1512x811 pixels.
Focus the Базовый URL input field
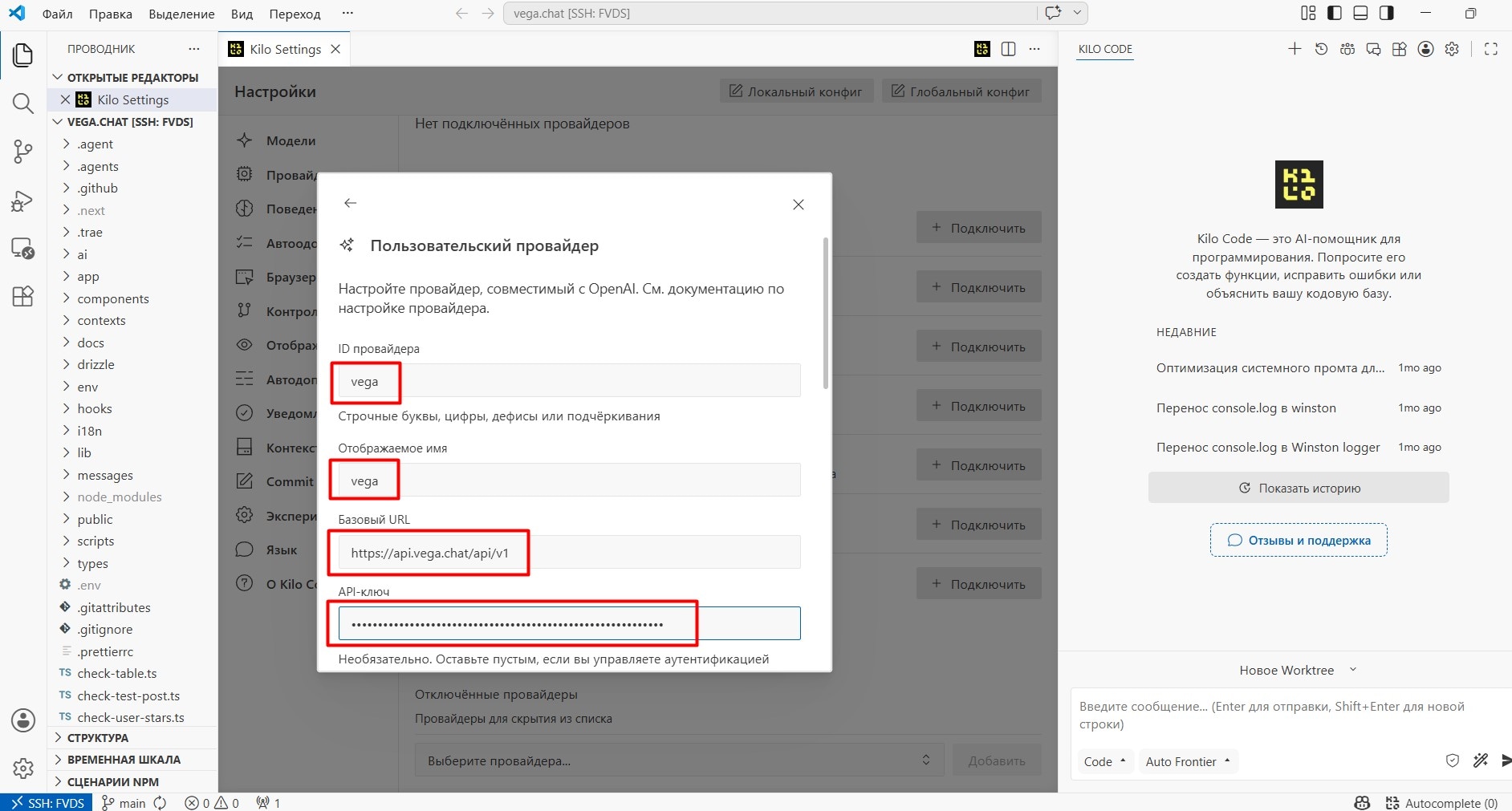[x=569, y=552]
